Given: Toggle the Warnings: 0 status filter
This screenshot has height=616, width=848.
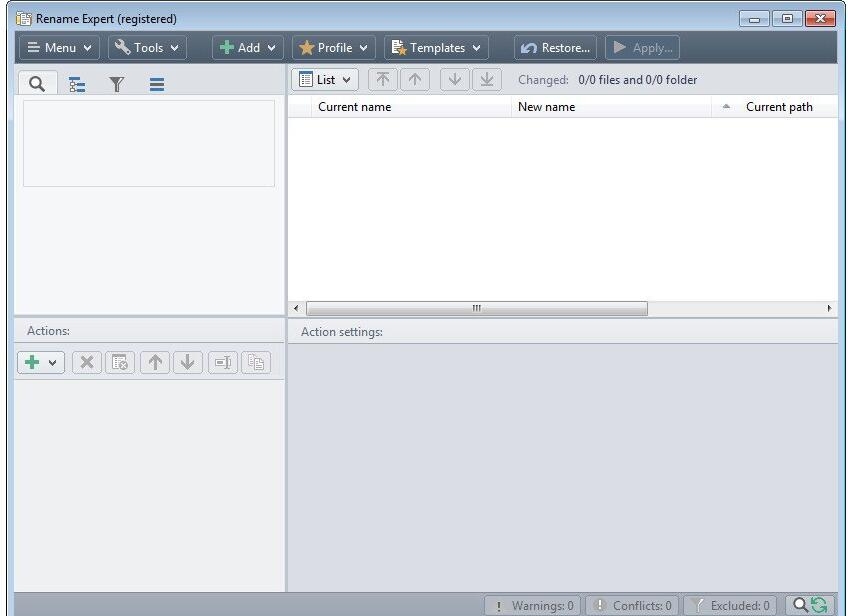Looking at the screenshot, I should [x=533, y=605].
